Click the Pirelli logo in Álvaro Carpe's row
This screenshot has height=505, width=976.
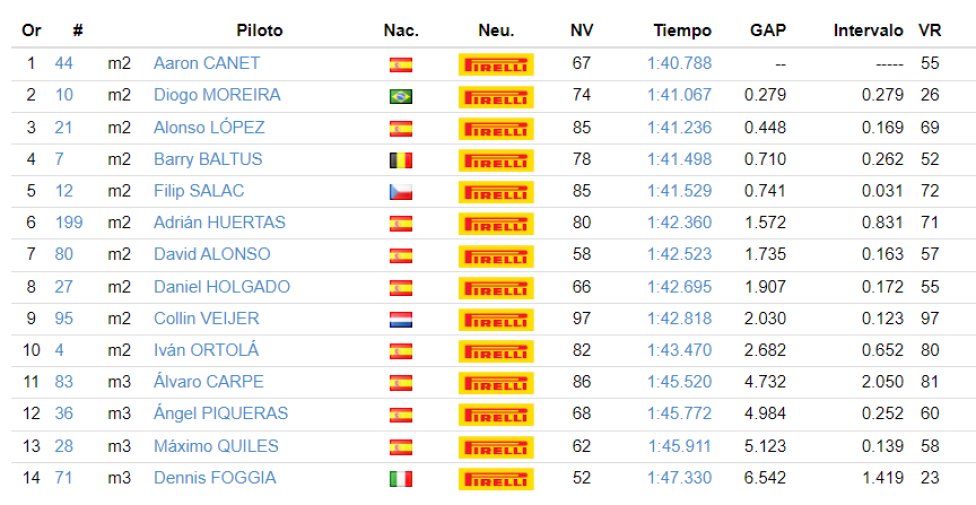click(496, 382)
